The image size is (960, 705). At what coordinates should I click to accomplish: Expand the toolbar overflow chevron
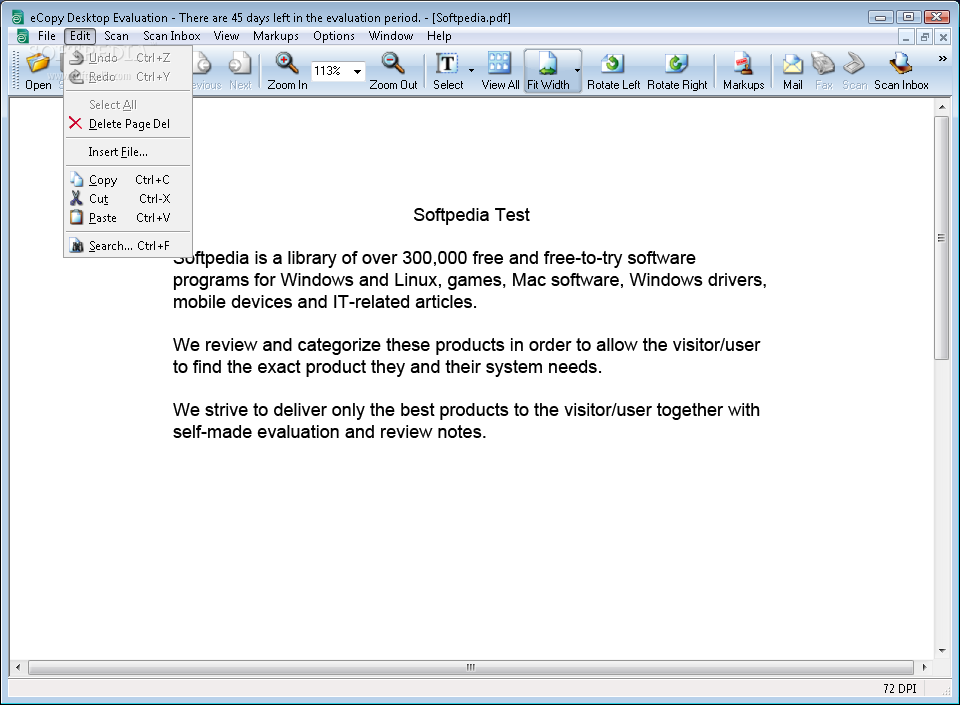tap(942, 59)
